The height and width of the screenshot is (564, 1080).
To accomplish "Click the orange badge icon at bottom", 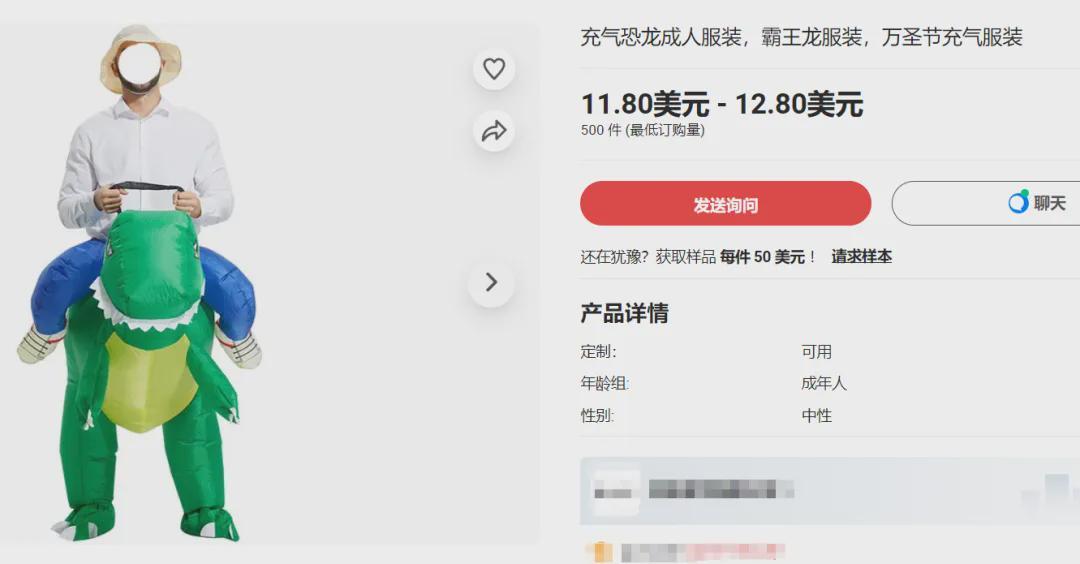I will click(x=601, y=552).
